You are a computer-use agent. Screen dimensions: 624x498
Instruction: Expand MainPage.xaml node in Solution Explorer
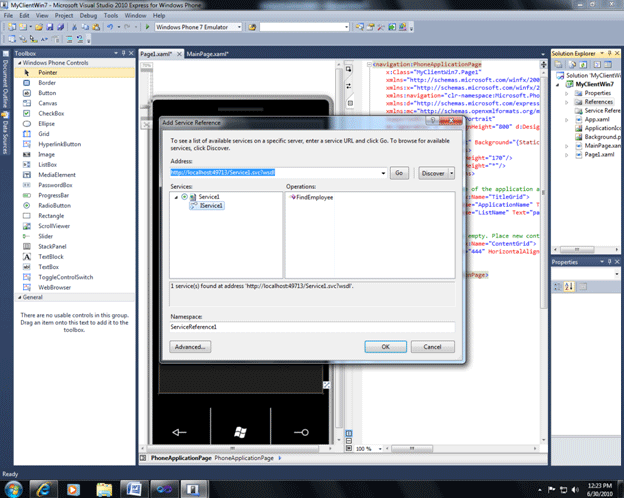(x=567, y=146)
